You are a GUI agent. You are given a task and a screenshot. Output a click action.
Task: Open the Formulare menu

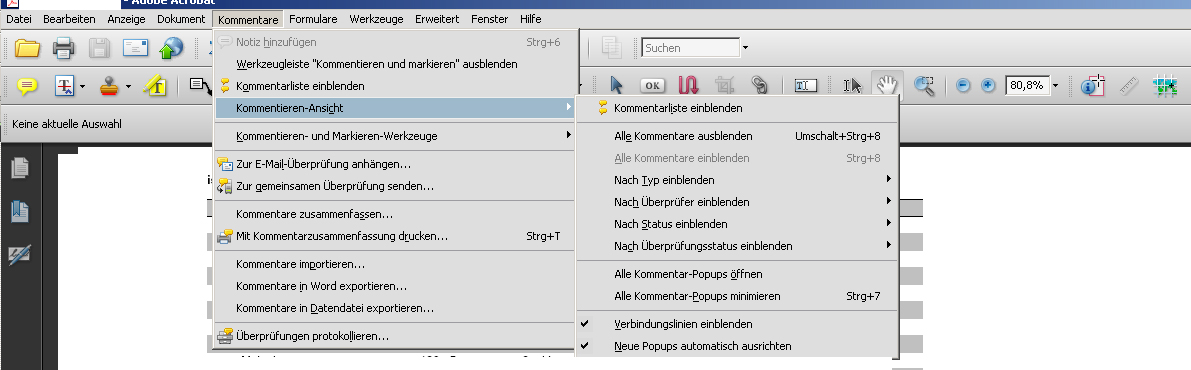[313, 19]
